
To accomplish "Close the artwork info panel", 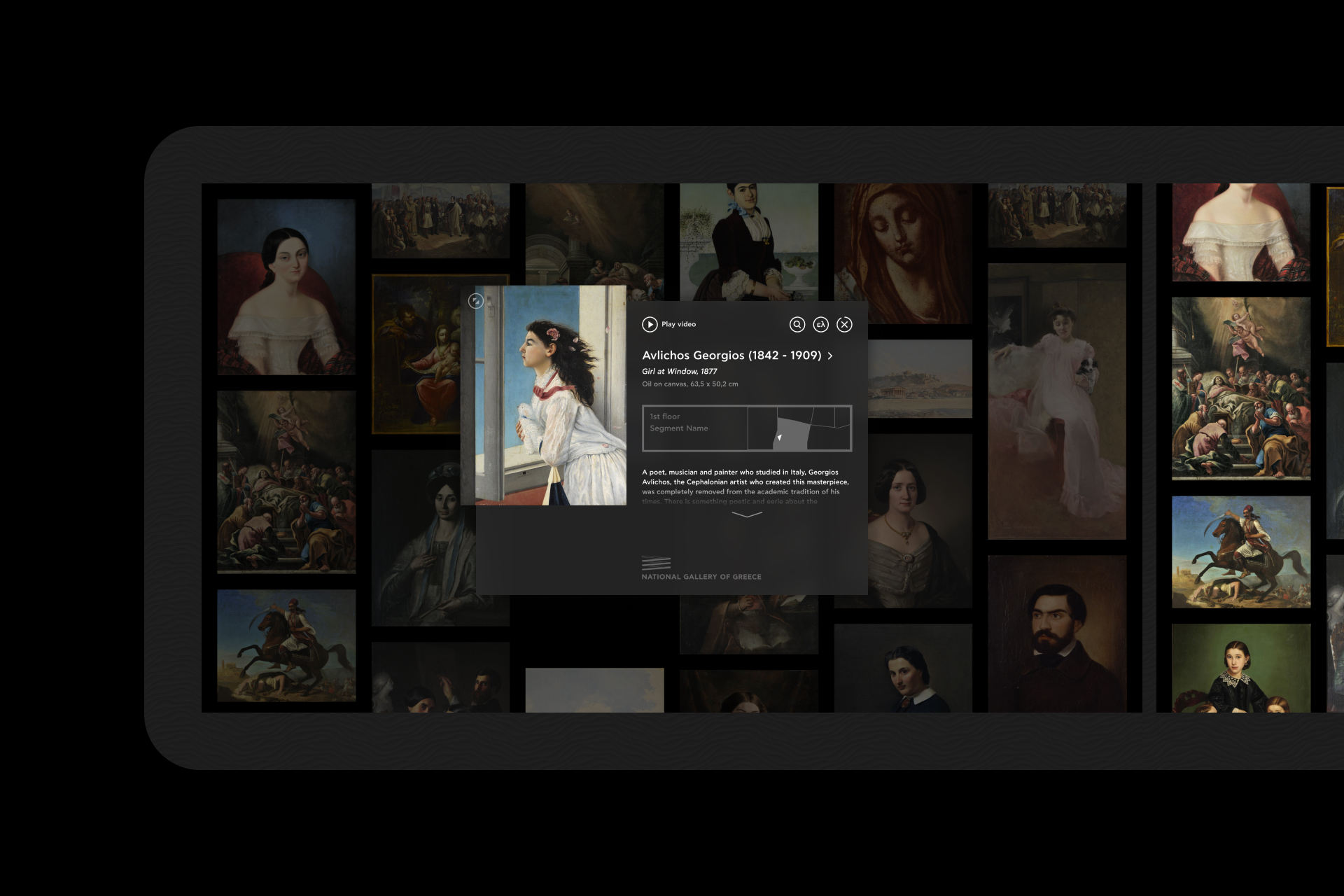I will [844, 324].
